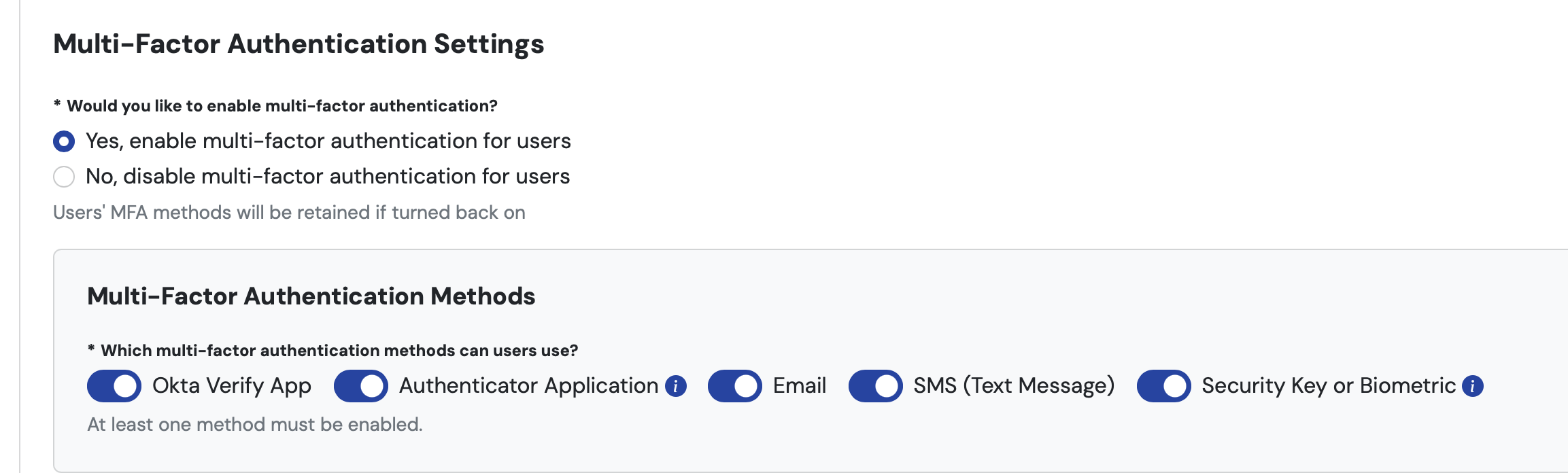Toggle the Security Key or Biometric switch
1568x473 pixels.
pos(1164,386)
